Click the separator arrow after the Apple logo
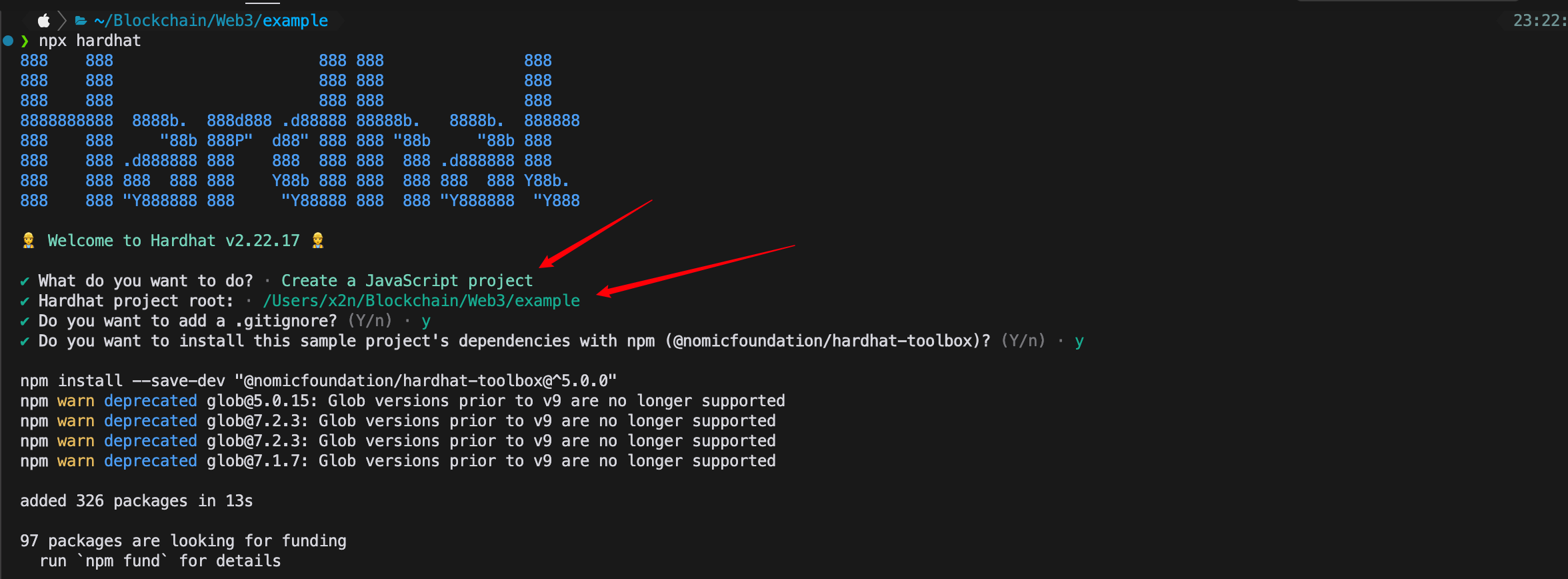This screenshot has width=1568, height=579. tap(62, 21)
